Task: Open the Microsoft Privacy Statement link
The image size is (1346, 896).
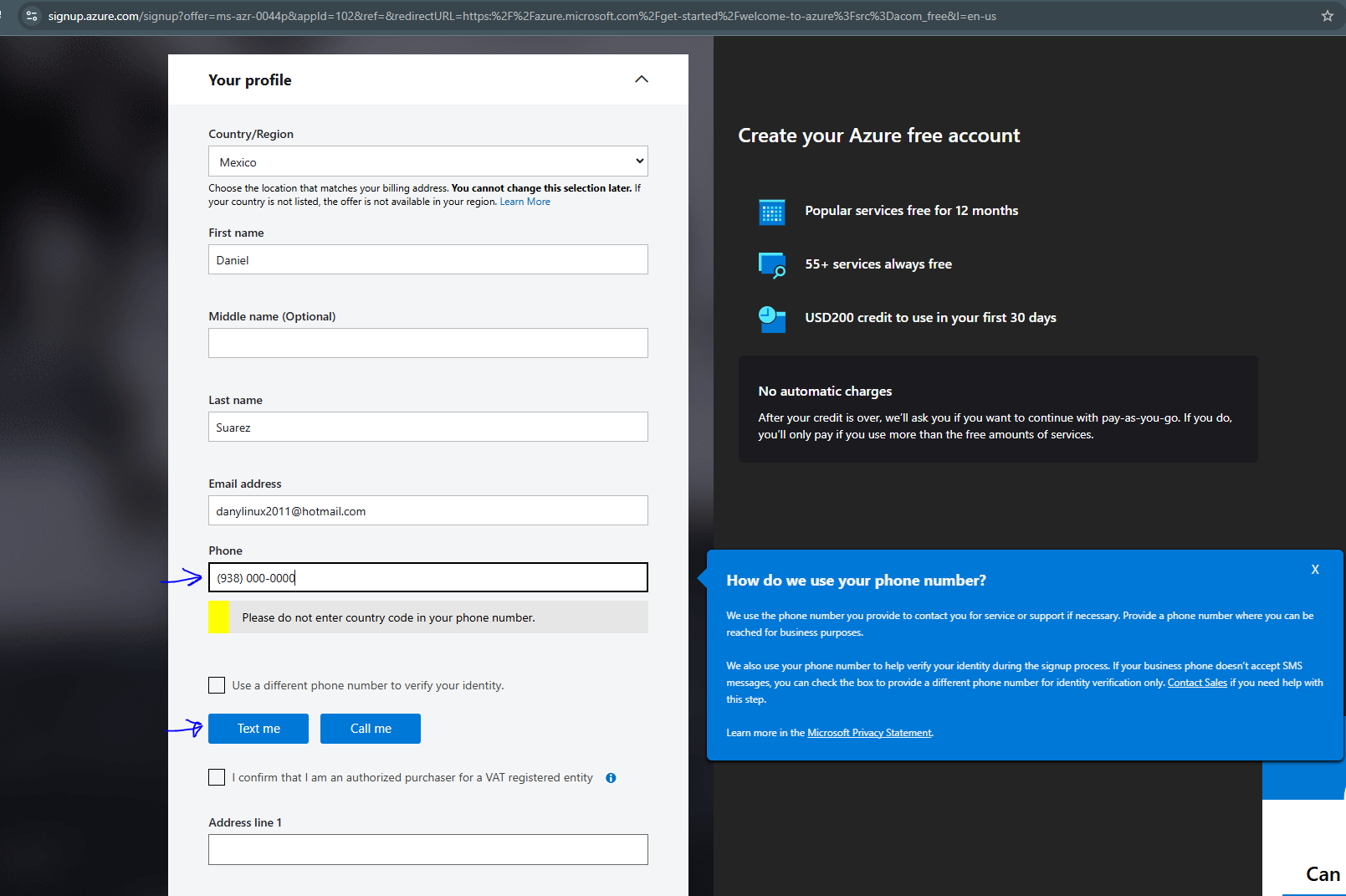Action: 869,733
